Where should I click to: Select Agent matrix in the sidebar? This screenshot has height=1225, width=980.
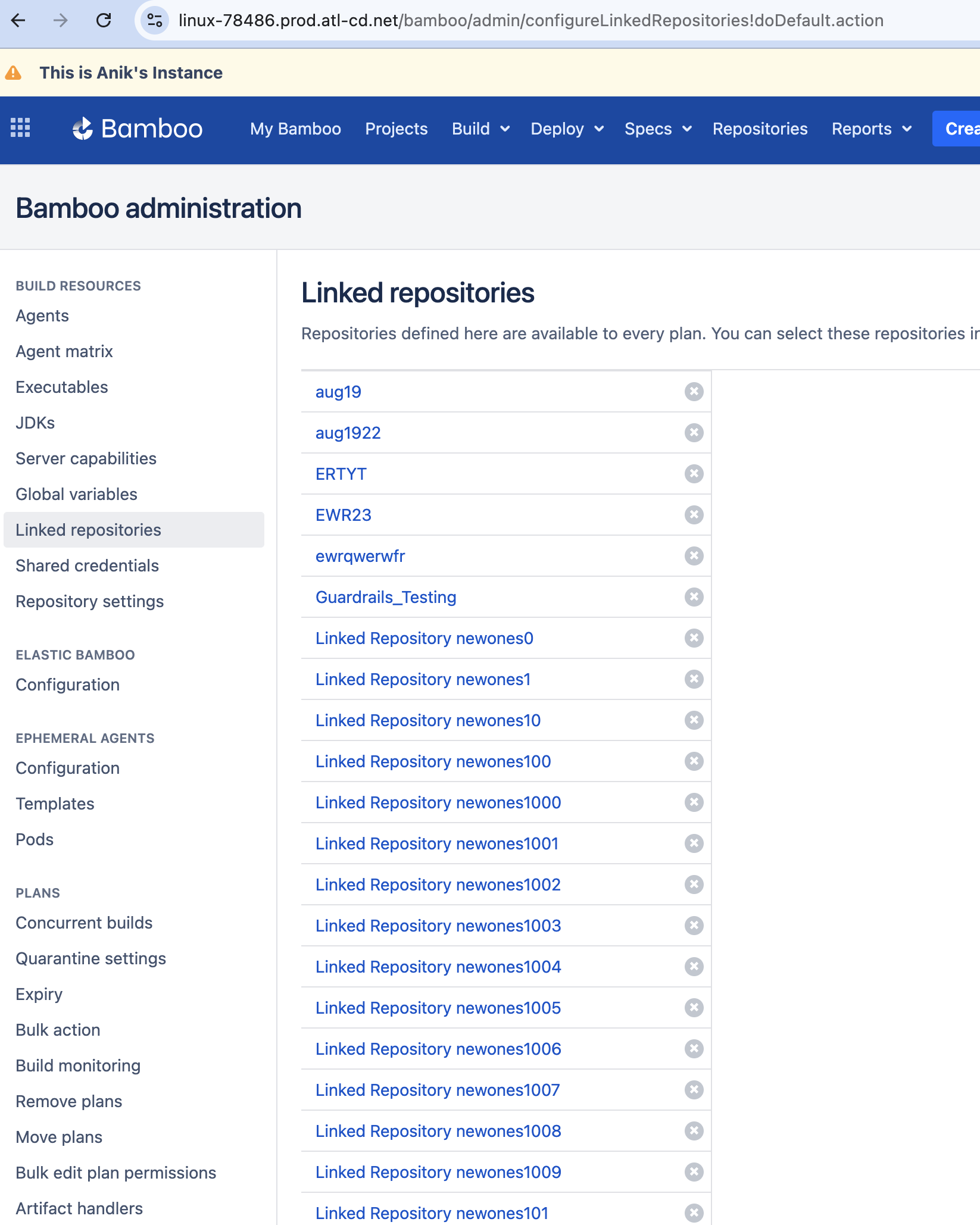pyautogui.click(x=64, y=351)
